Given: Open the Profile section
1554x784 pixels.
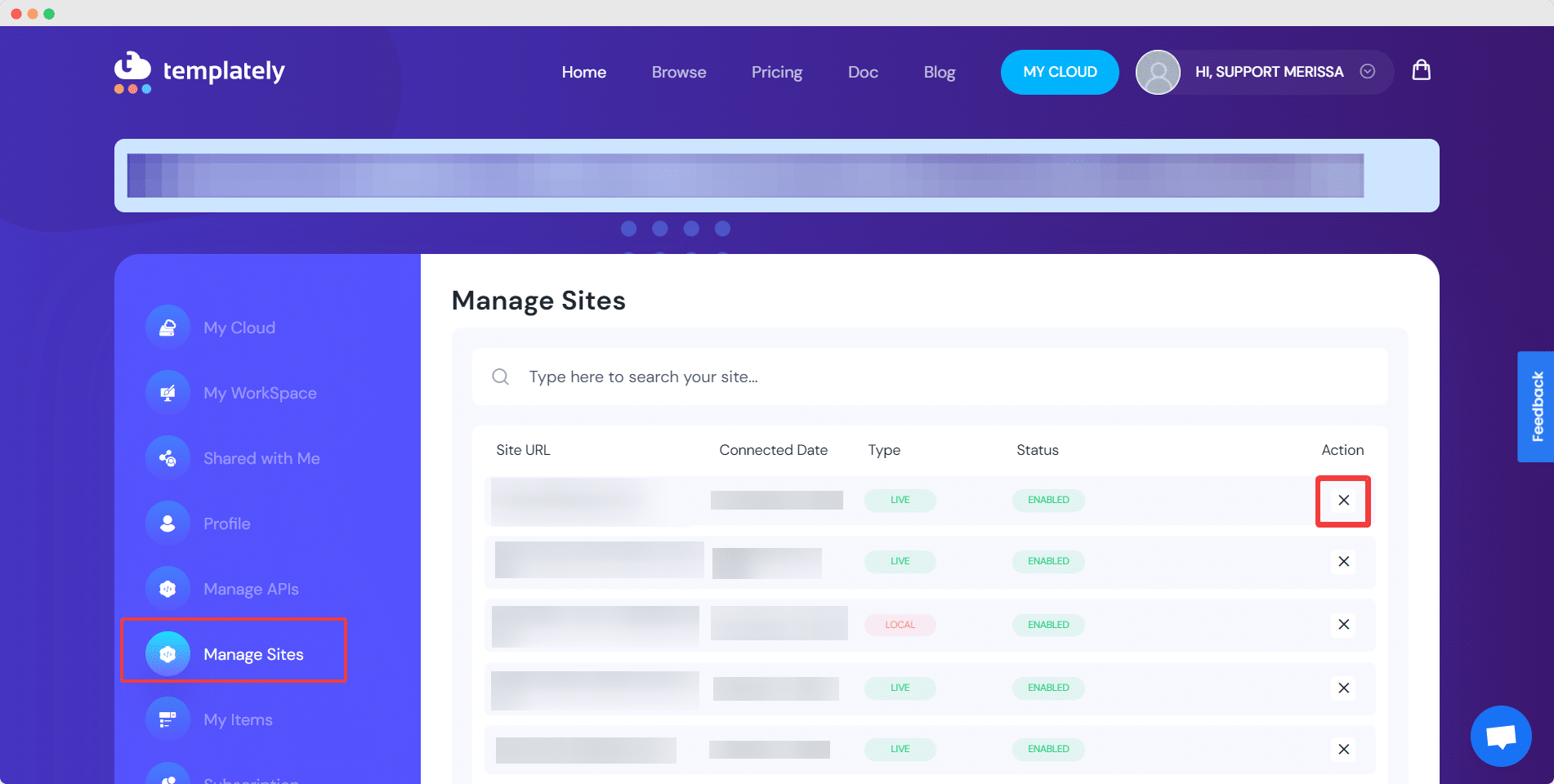Looking at the screenshot, I should (x=227, y=523).
